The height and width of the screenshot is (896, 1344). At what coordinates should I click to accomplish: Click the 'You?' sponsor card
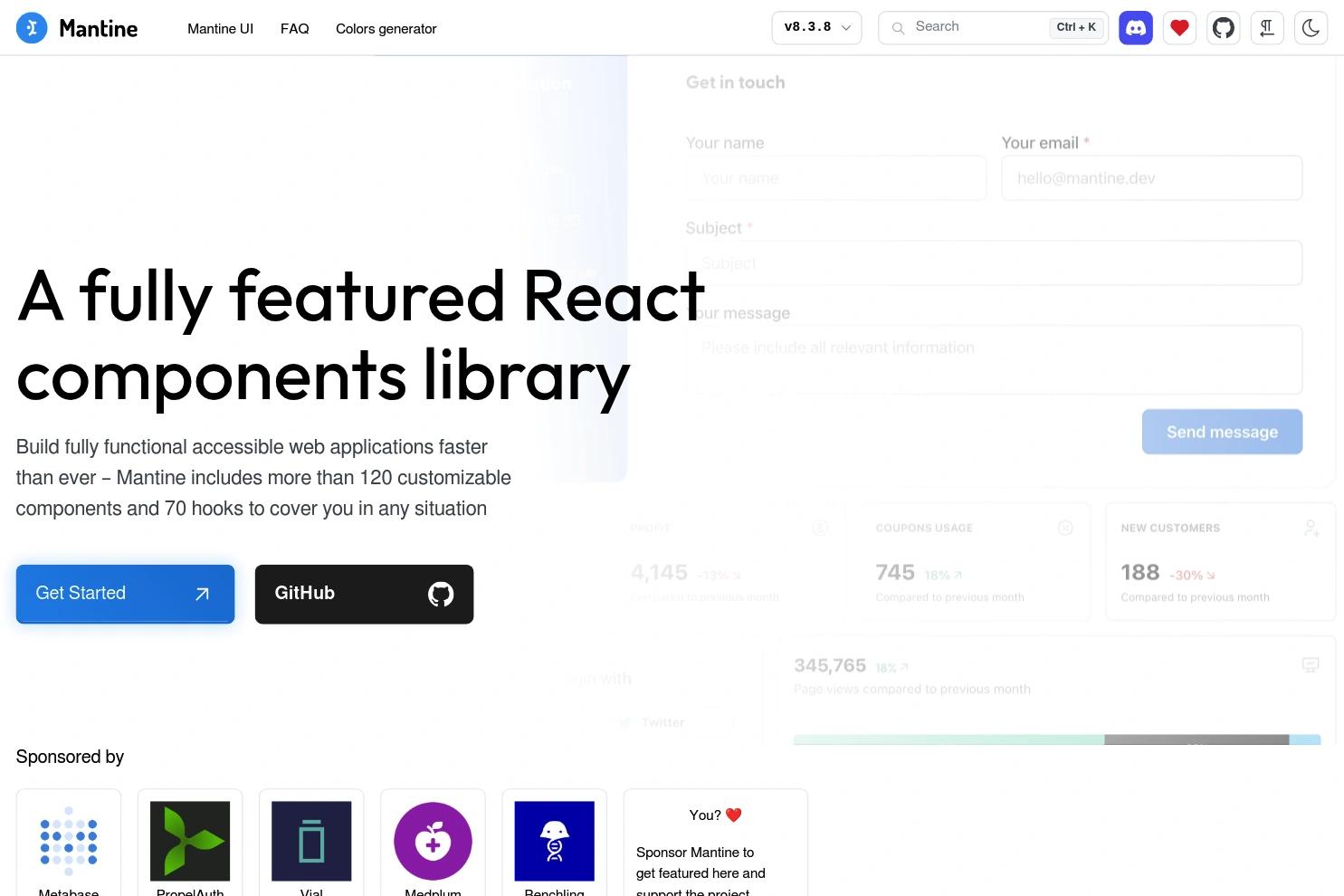click(x=715, y=843)
